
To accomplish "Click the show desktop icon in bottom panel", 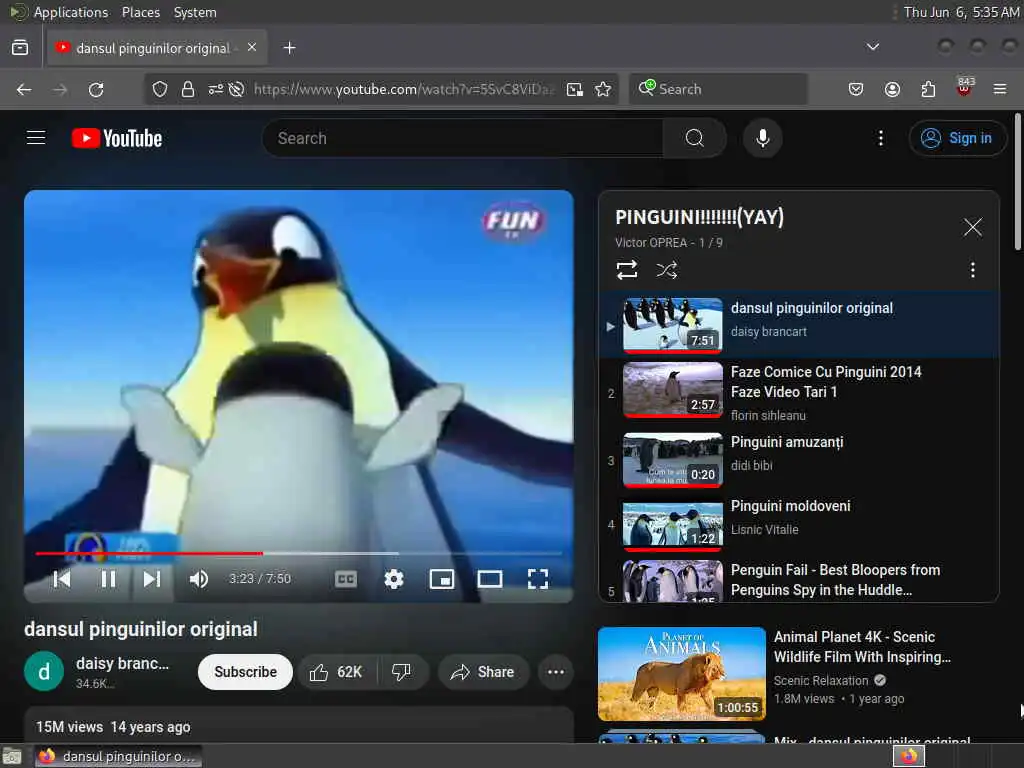I will coord(12,756).
